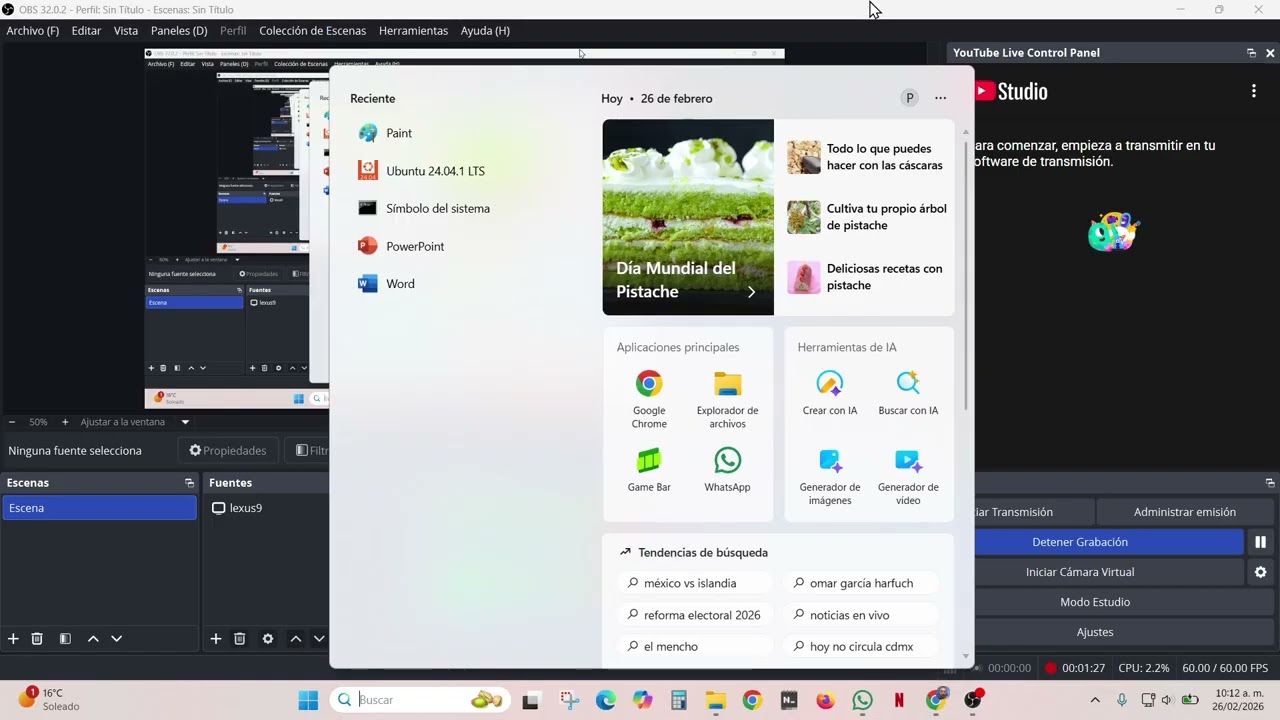The width and height of the screenshot is (1280, 720).
Task: Zoom in the preview with the plus icon
Action: coord(65,422)
